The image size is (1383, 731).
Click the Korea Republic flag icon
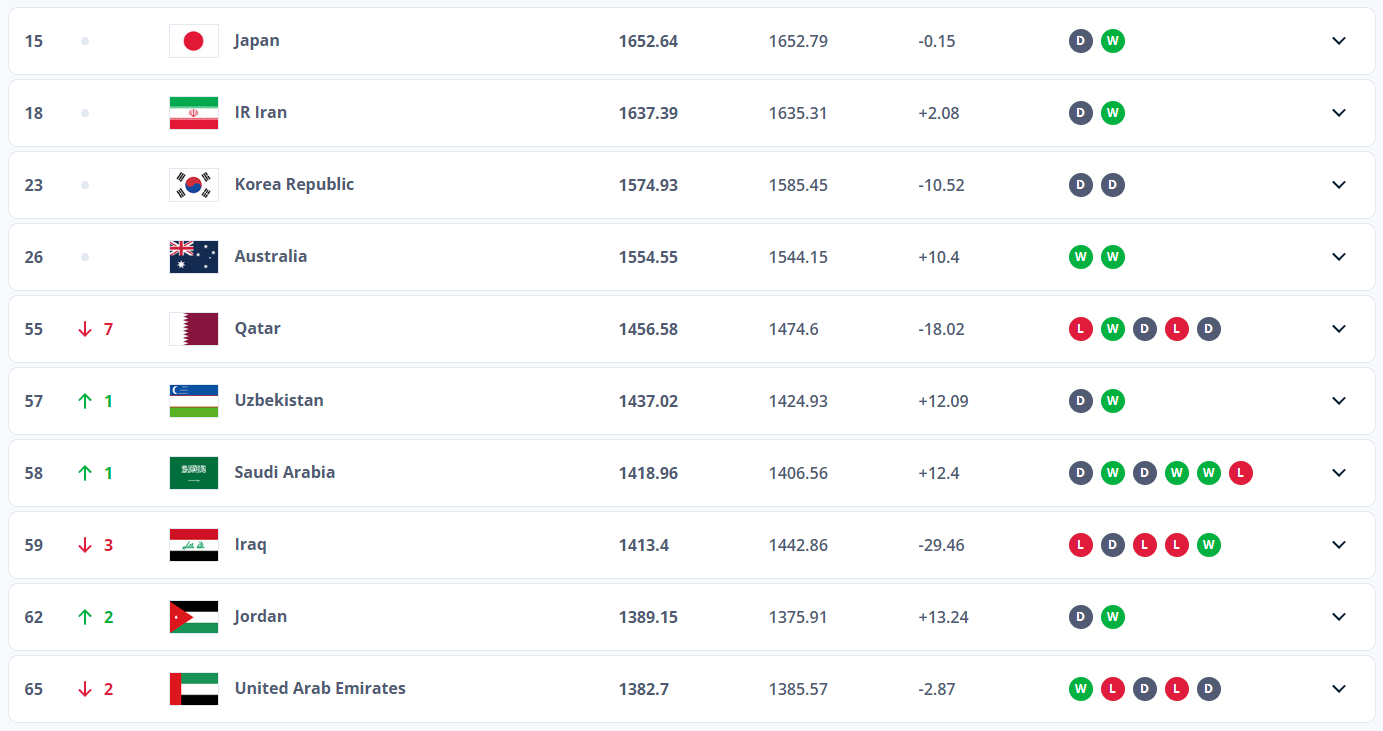(194, 185)
